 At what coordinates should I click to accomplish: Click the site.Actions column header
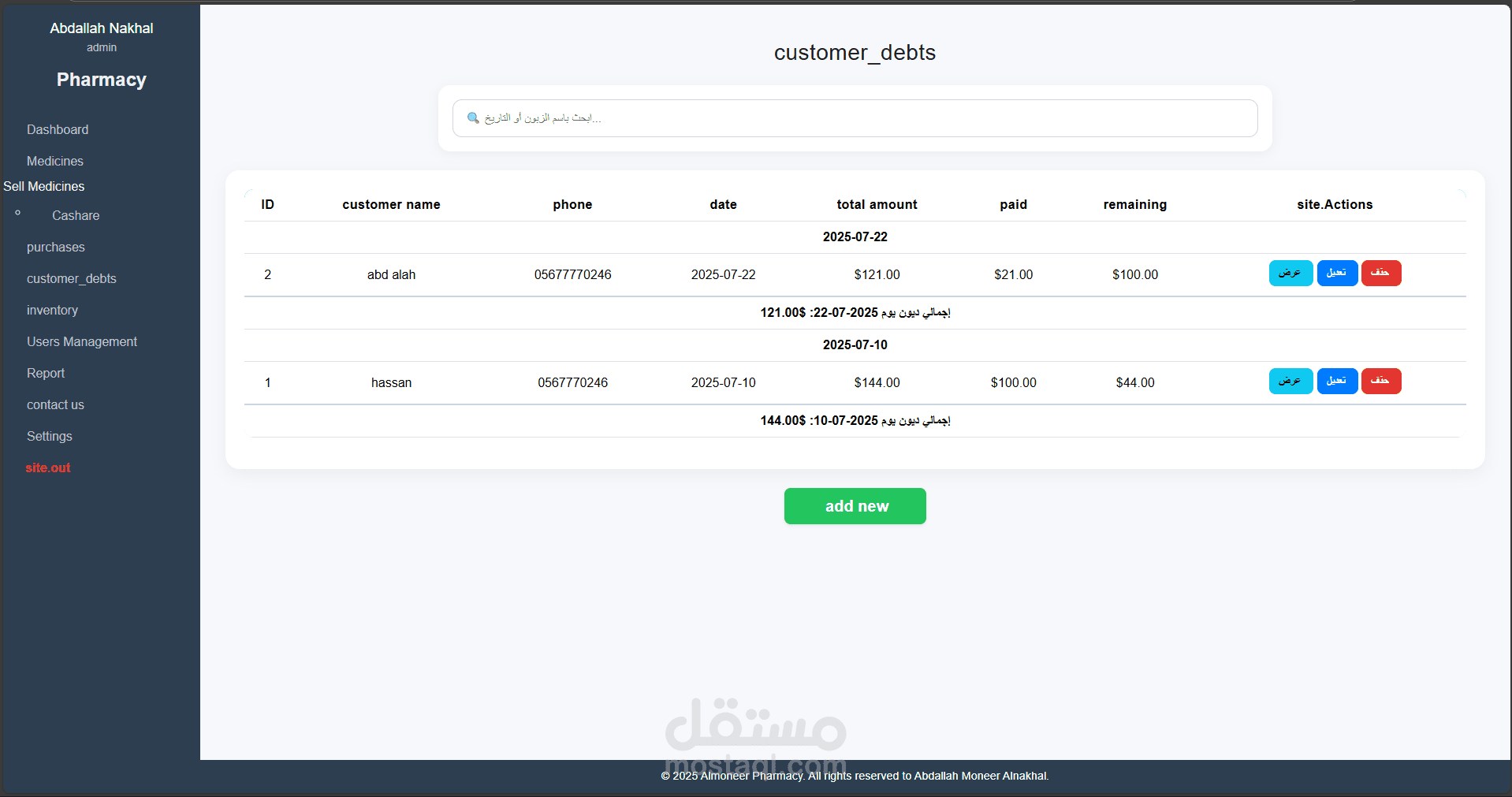[1335, 204]
